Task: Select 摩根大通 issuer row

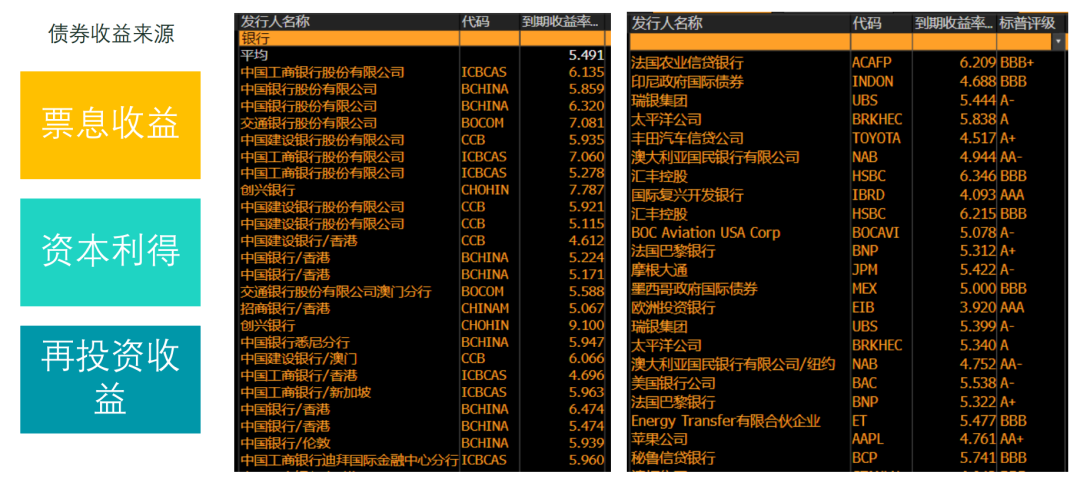Action: pyautogui.click(x=846, y=270)
